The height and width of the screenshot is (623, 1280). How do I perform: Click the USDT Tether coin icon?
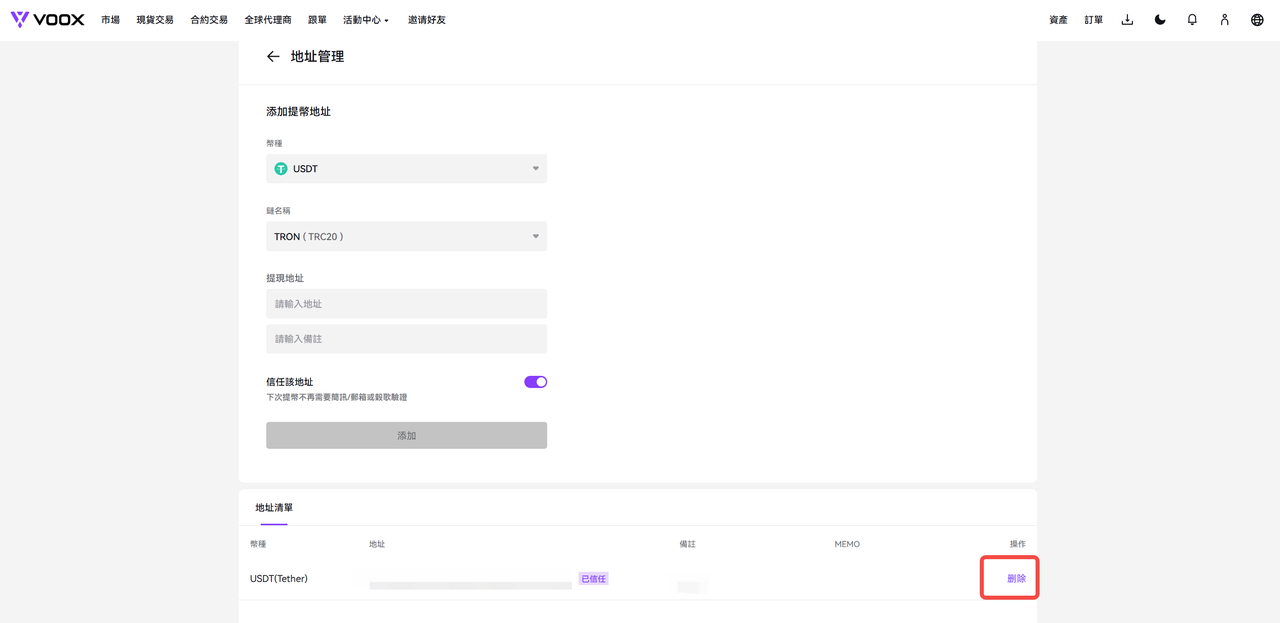pyautogui.click(x=281, y=169)
